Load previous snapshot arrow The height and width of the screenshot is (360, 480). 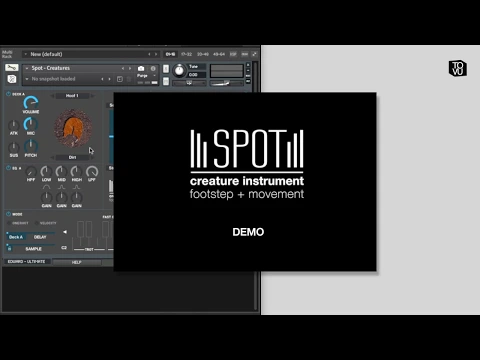tap(102, 79)
